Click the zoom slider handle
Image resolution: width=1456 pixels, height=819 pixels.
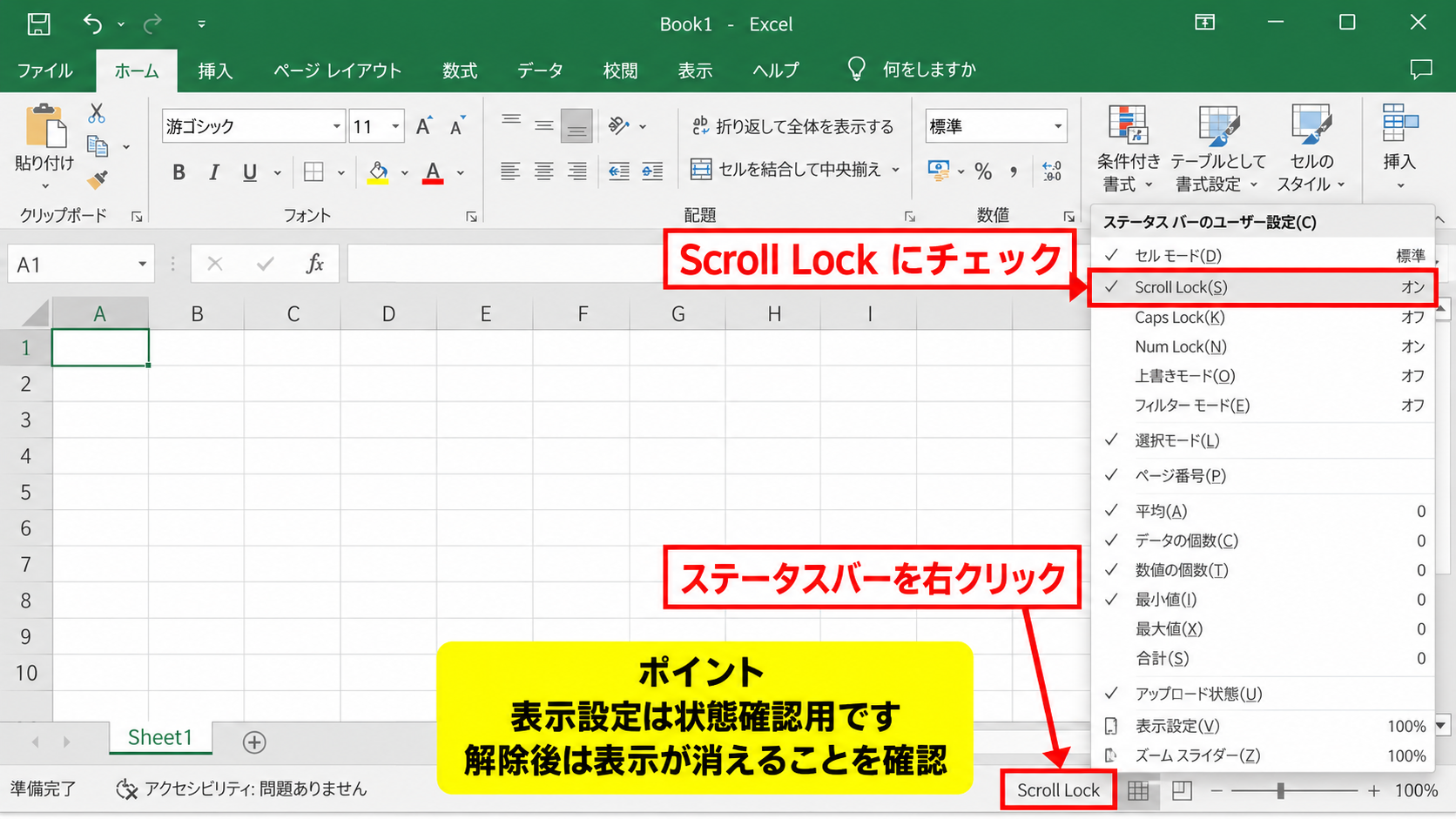point(1280,790)
